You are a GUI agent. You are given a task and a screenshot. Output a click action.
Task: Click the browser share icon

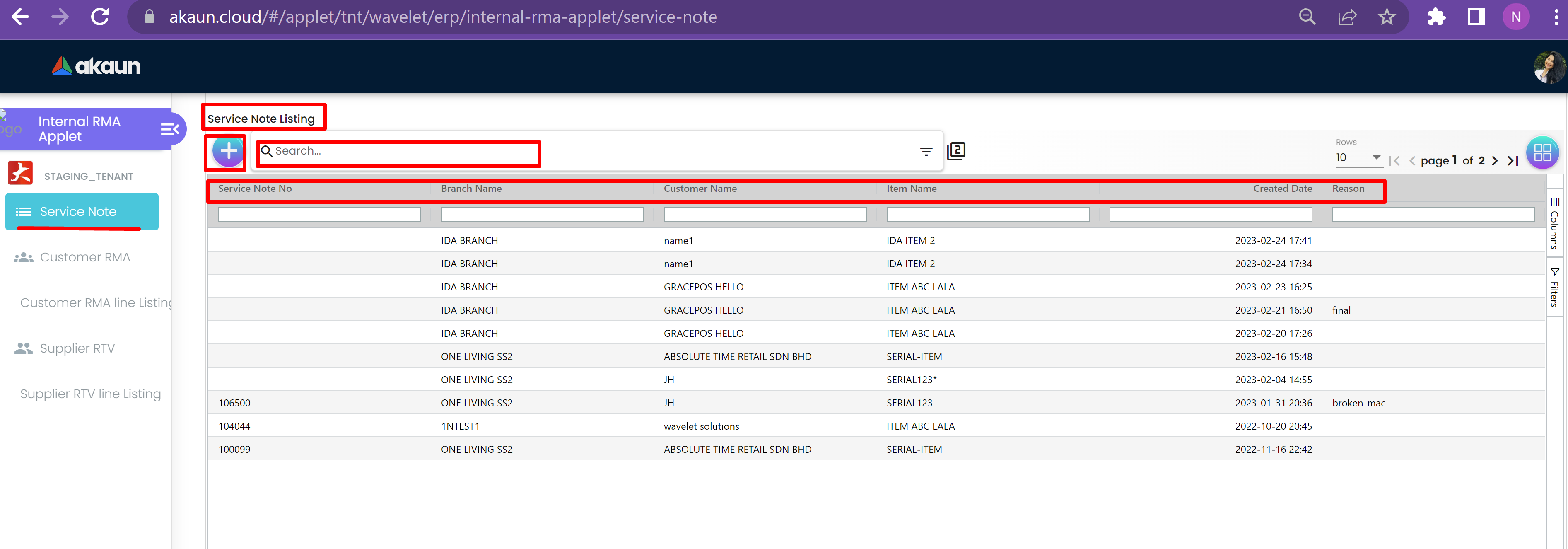1346,17
